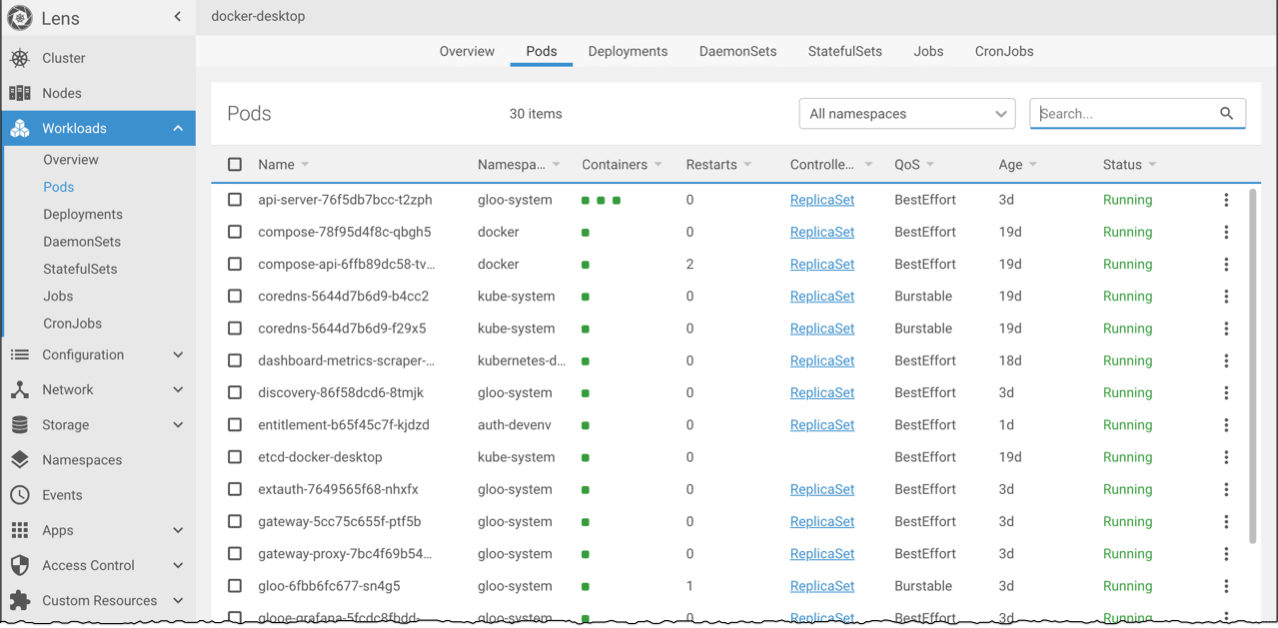Expand the Configuration section chevron

(x=178, y=355)
